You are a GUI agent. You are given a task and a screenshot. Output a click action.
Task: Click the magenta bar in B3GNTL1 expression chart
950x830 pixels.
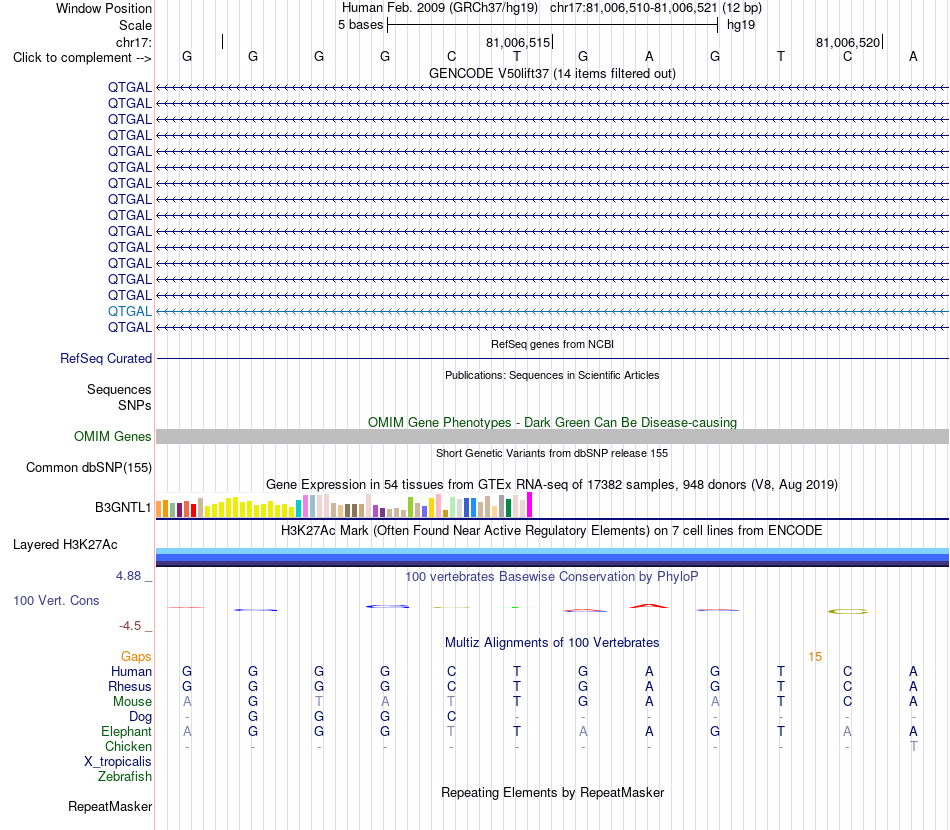tap(530, 505)
